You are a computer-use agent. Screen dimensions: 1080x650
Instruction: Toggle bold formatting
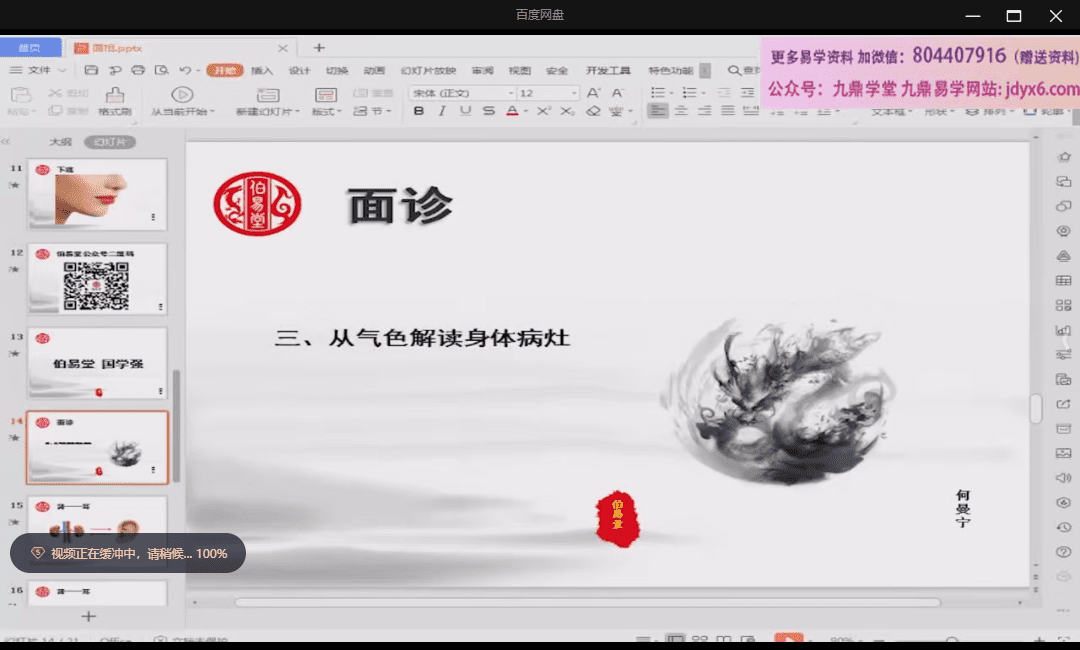(418, 110)
